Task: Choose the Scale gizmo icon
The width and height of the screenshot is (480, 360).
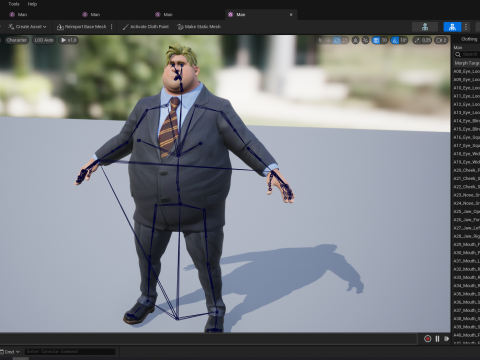Action: [x=345, y=40]
